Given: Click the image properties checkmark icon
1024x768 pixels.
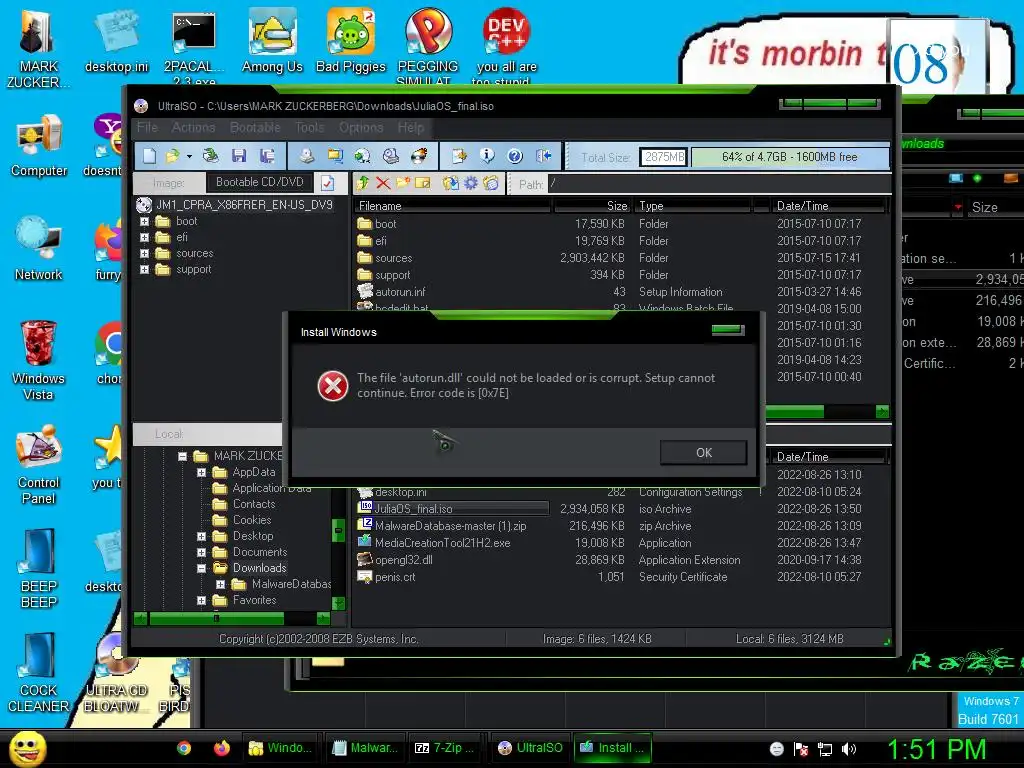Looking at the screenshot, I should point(328,183).
